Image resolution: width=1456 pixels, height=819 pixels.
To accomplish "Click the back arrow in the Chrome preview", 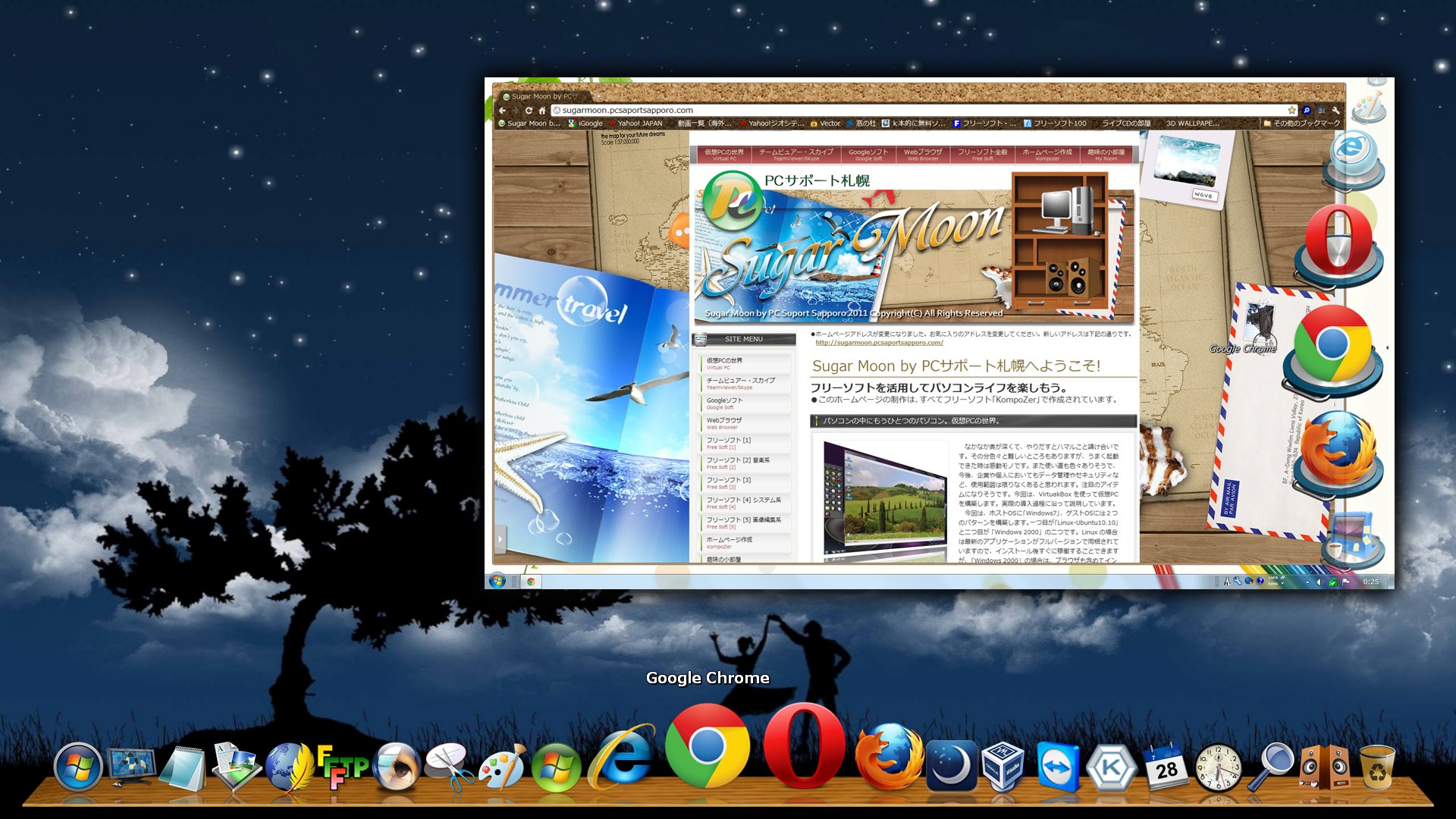I will pyautogui.click(x=503, y=111).
